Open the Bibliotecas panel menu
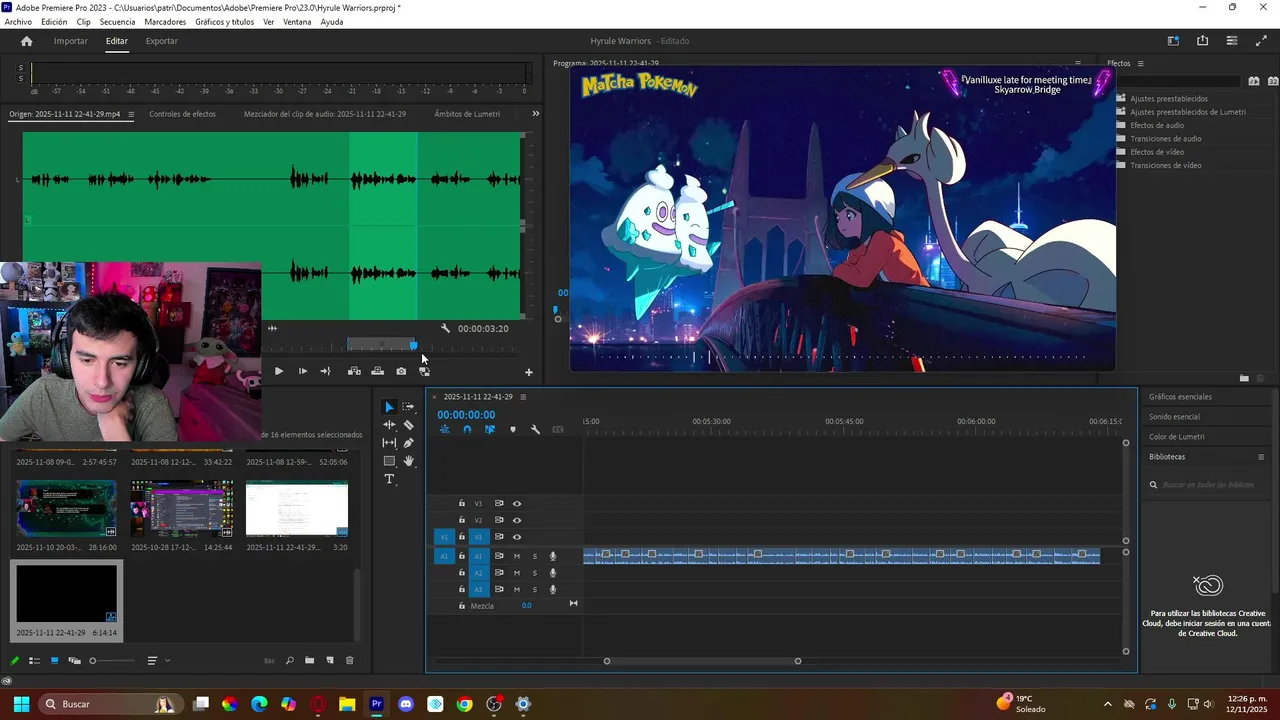Screen dimensions: 1280x720 click(x=1261, y=457)
